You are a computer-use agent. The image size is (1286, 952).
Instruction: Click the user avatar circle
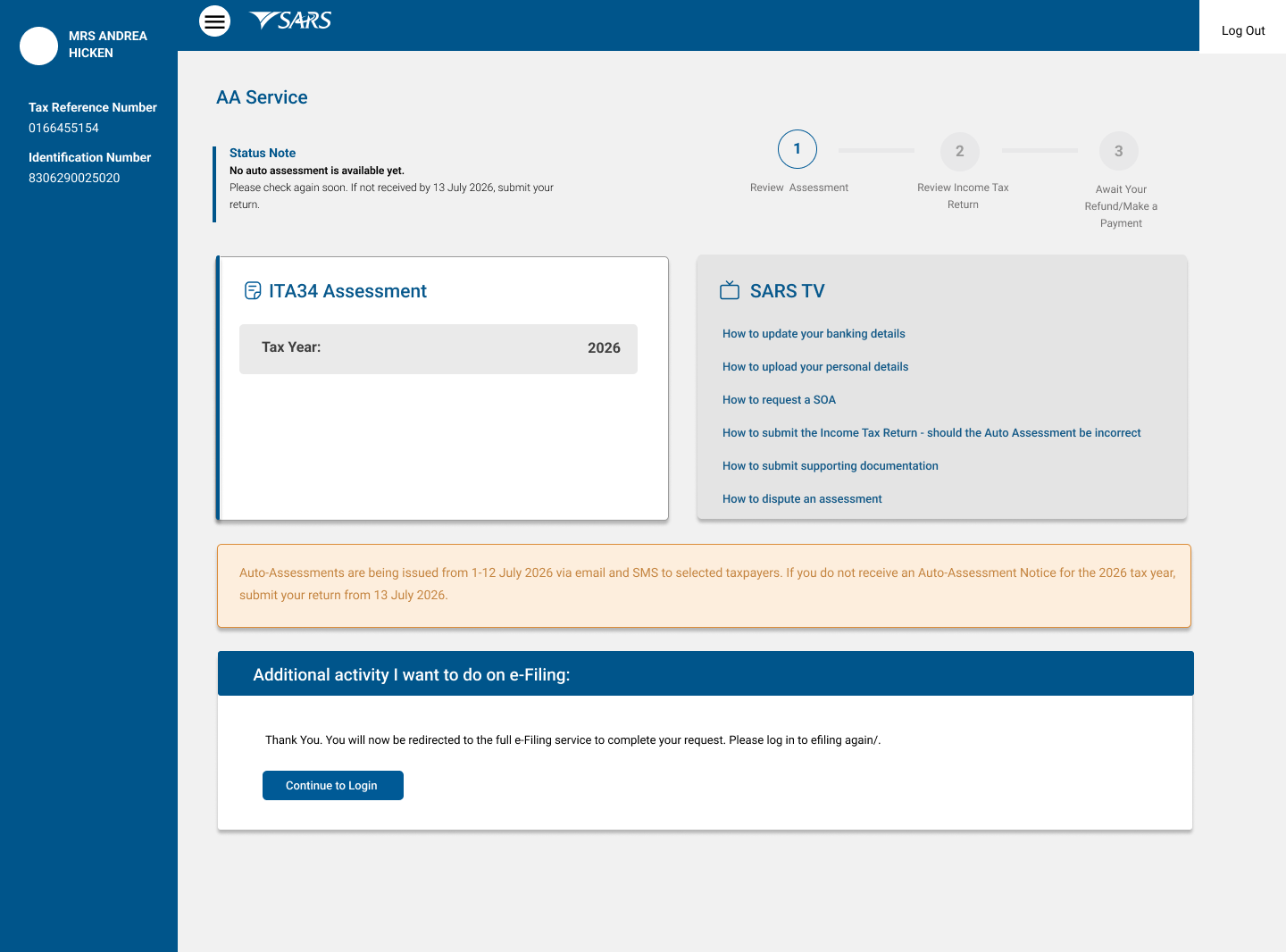pyautogui.click(x=39, y=46)
